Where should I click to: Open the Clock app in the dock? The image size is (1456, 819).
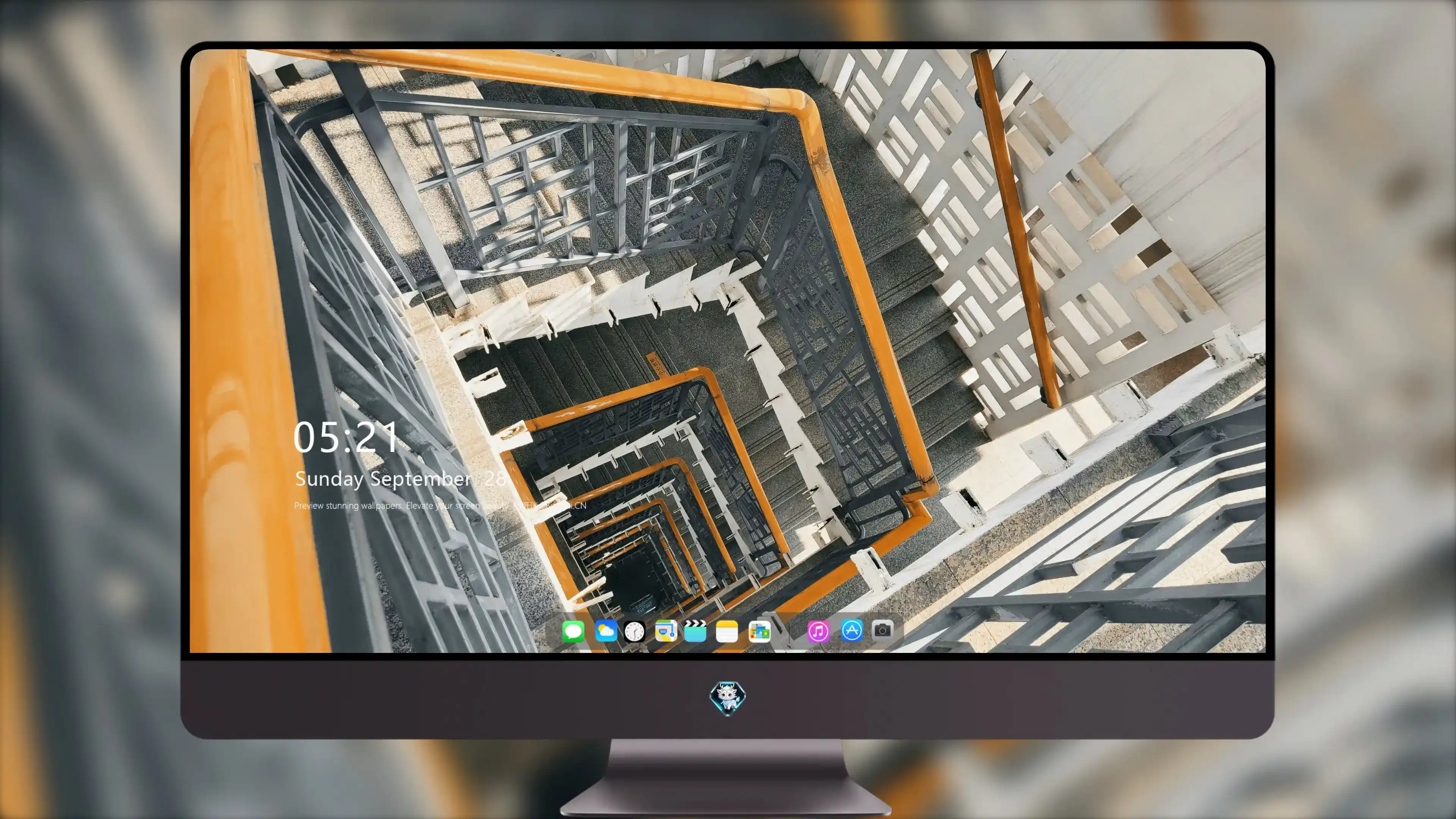pyautogui.click(x=634, y=631)
